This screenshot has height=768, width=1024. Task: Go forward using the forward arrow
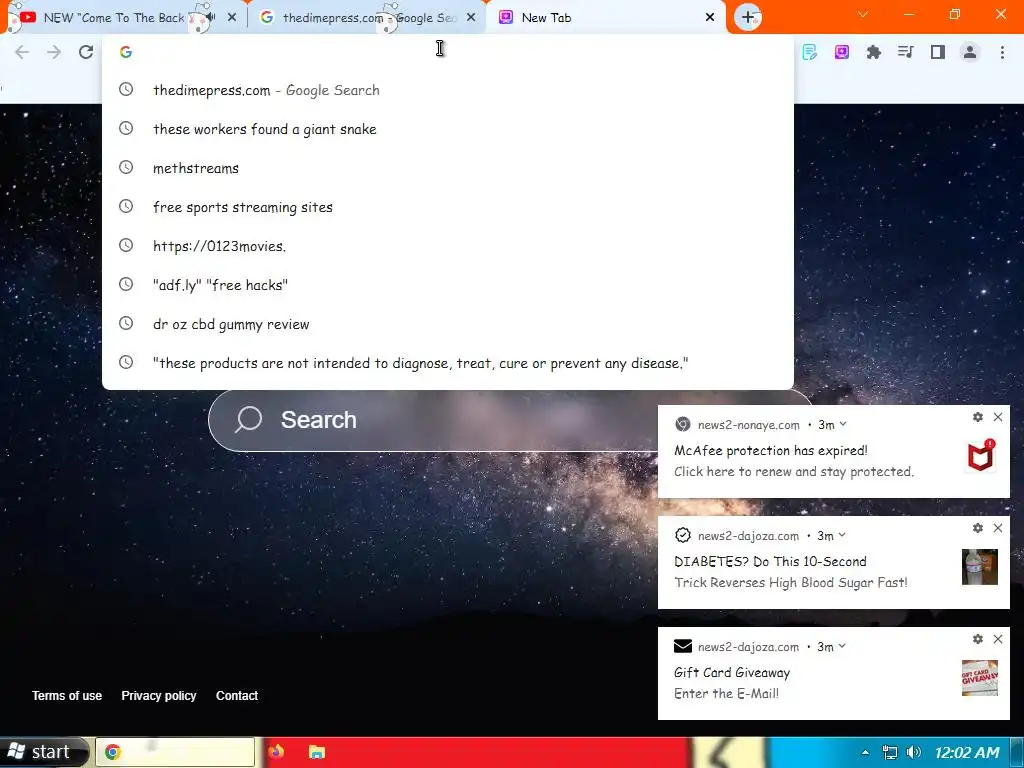click(54, 52)
